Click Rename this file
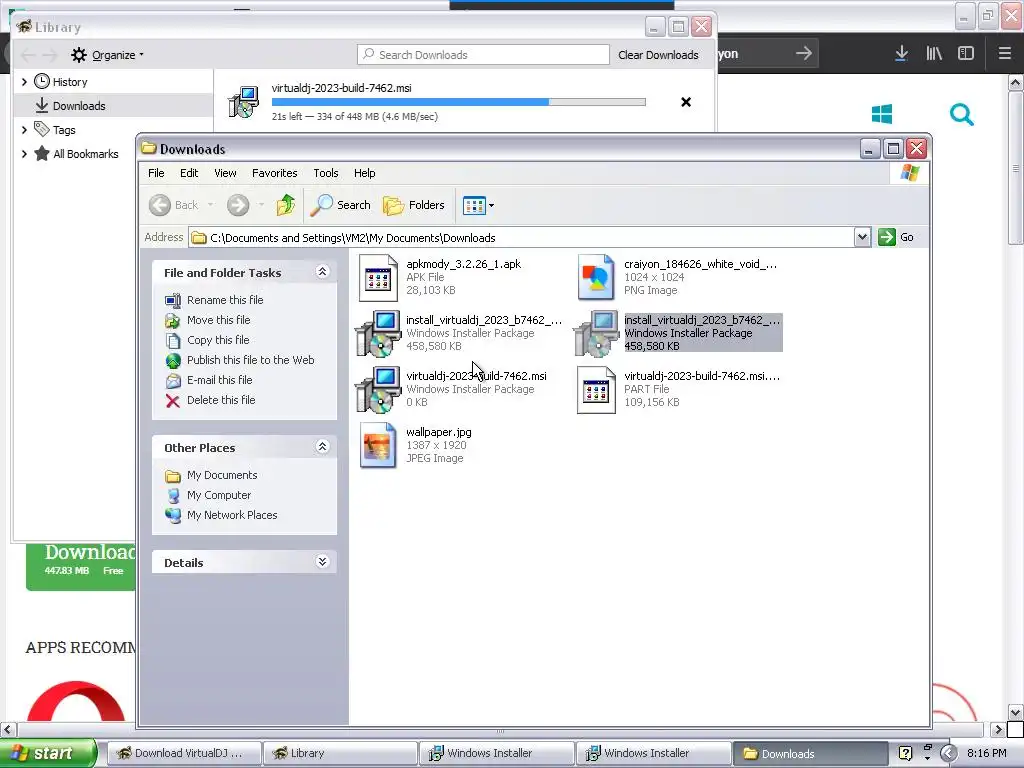 pyautogui.click(x=225, y=300)
